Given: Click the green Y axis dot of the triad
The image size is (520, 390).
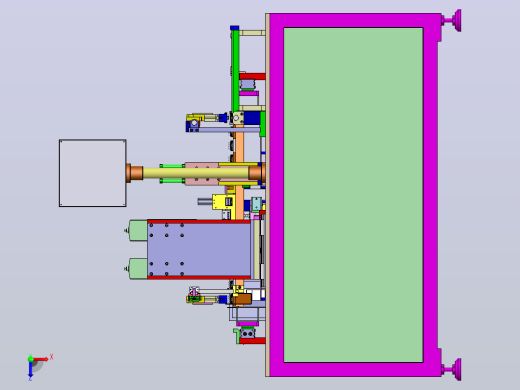Looking at the screenshot, I should pos(30,359).
